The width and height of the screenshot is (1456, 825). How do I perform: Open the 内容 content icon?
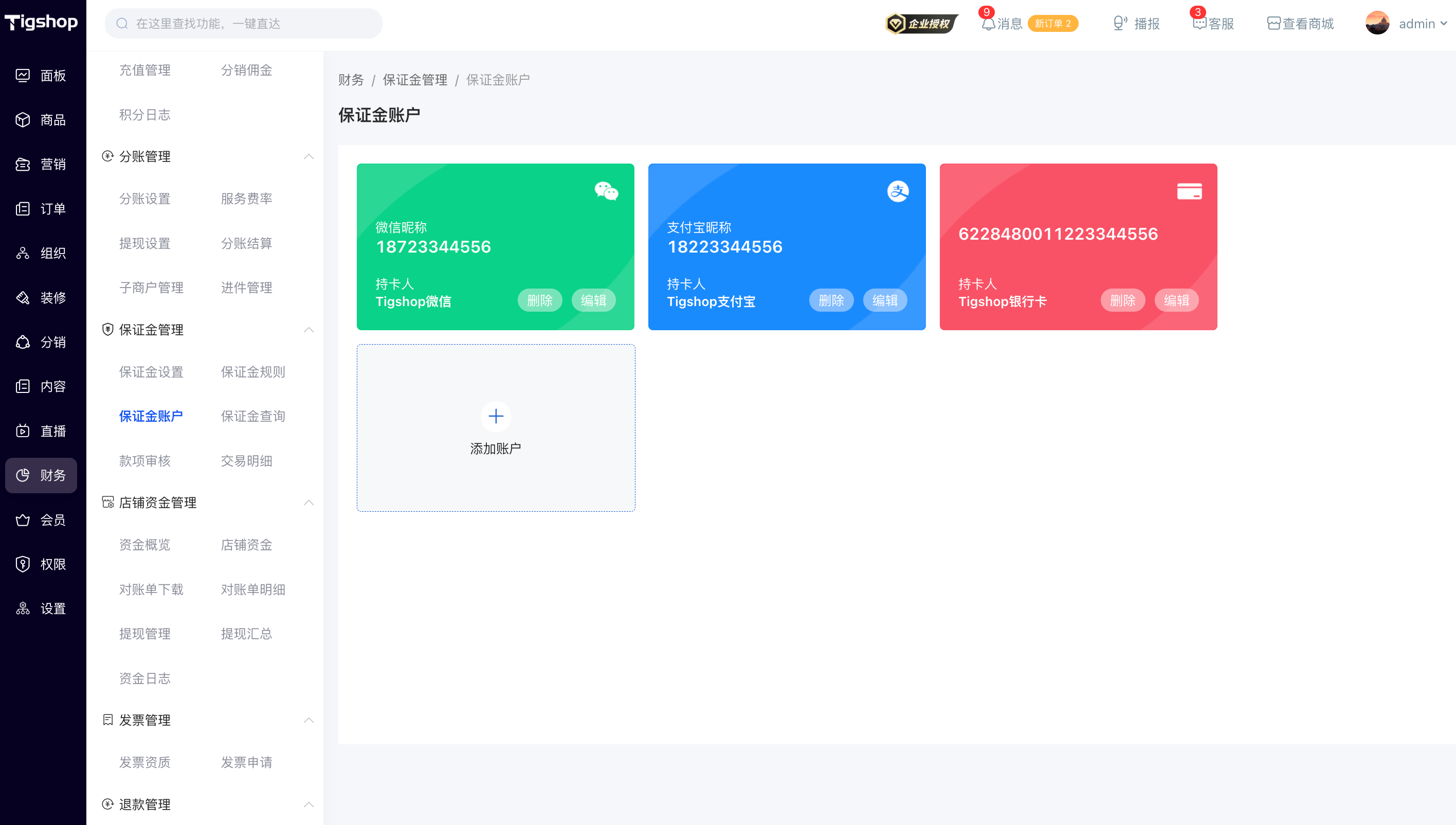(23, 386)
